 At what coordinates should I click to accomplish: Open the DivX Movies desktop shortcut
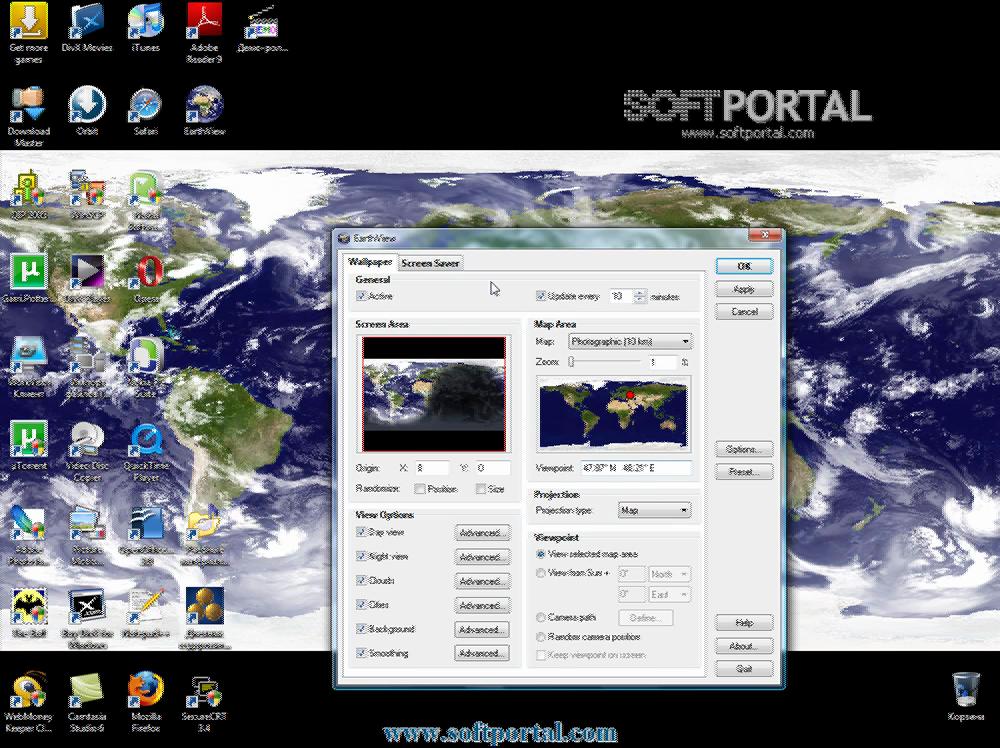click(87, 28)
